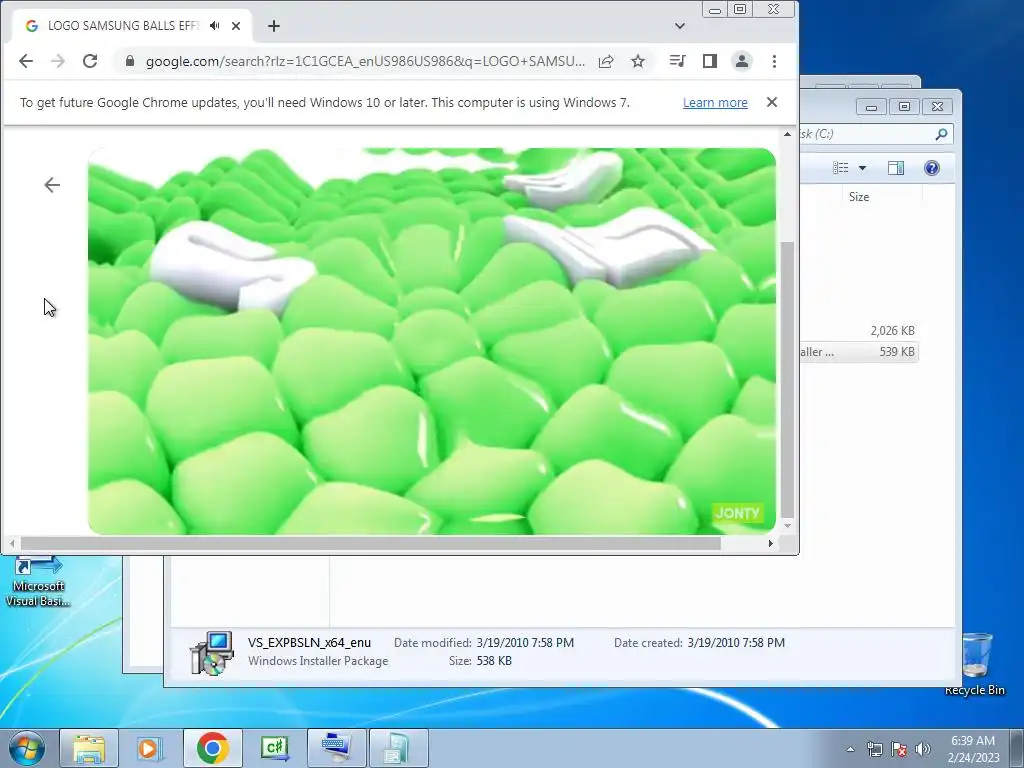1024x768 pixels.
Task: Click the date created value in details pane
Action: [736, 643]
